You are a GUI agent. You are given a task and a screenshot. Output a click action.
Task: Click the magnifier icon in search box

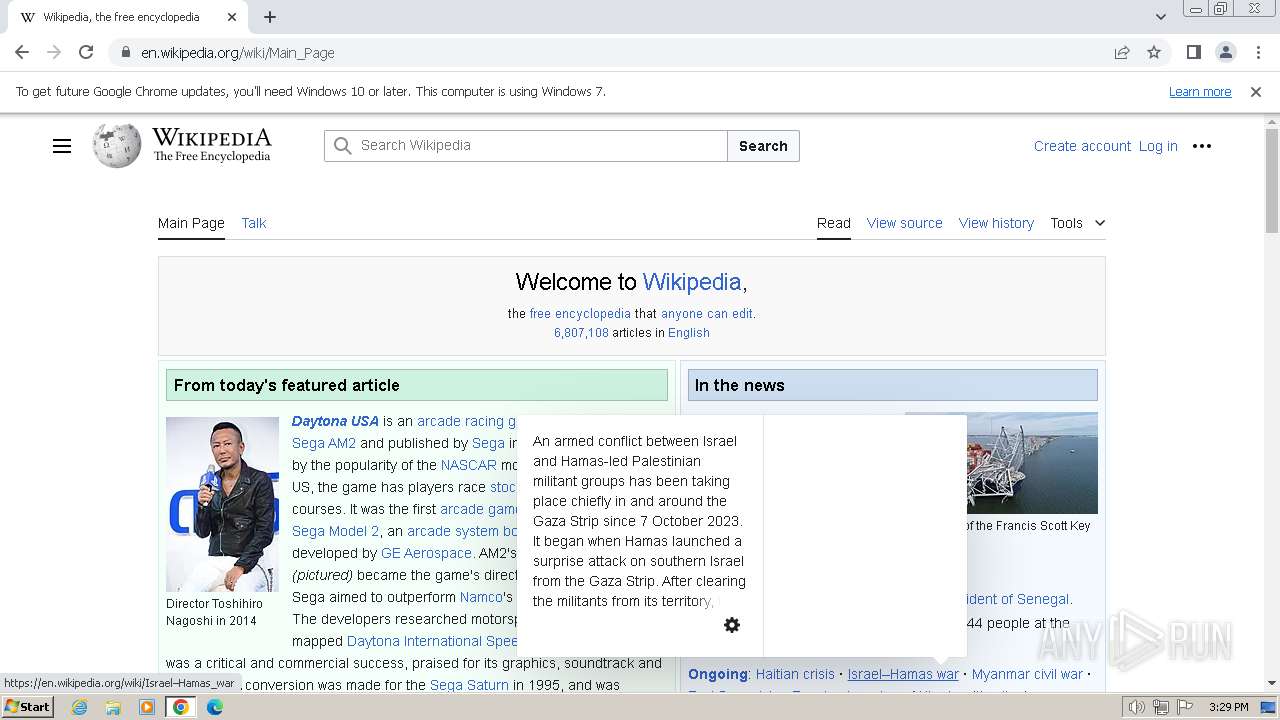point(342,146)
